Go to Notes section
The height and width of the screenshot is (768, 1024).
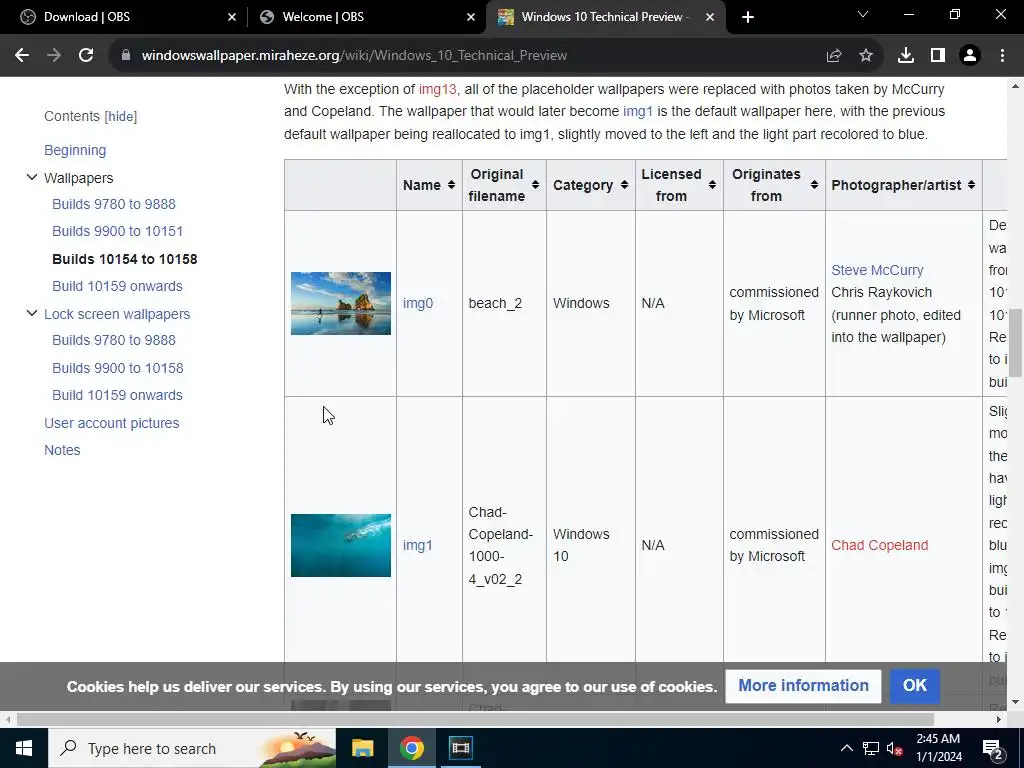62,450
